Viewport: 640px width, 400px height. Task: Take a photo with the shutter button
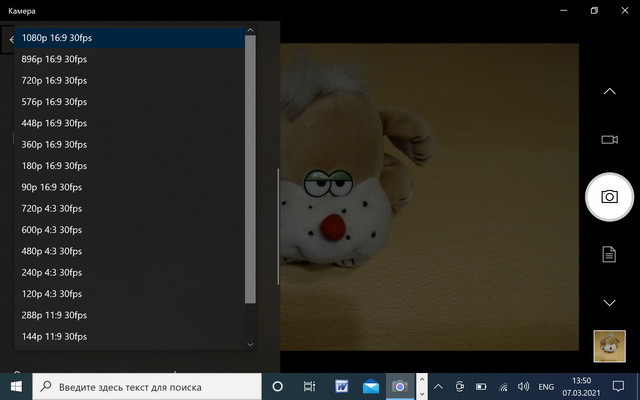pos(609,197)
